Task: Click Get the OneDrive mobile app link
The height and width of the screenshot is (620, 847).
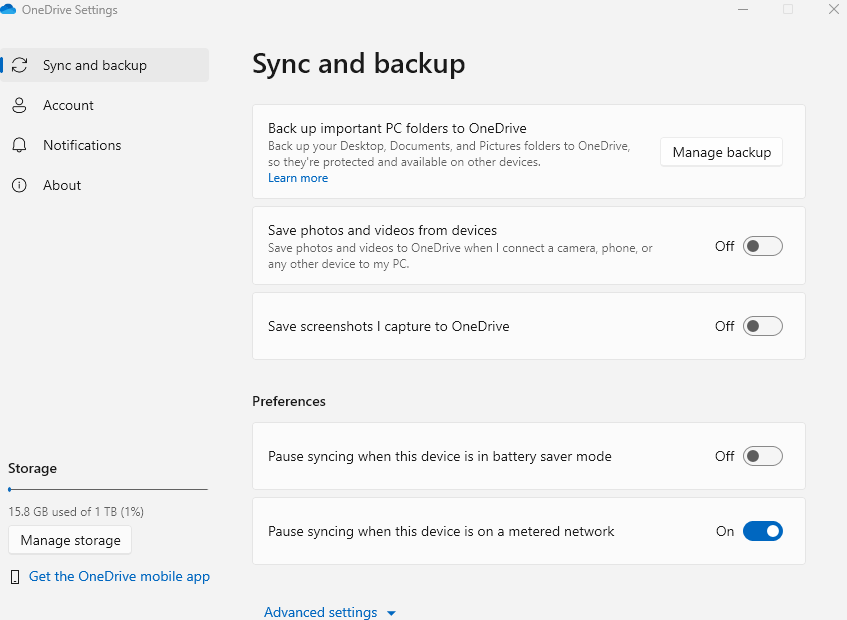Action: point(119,576)
